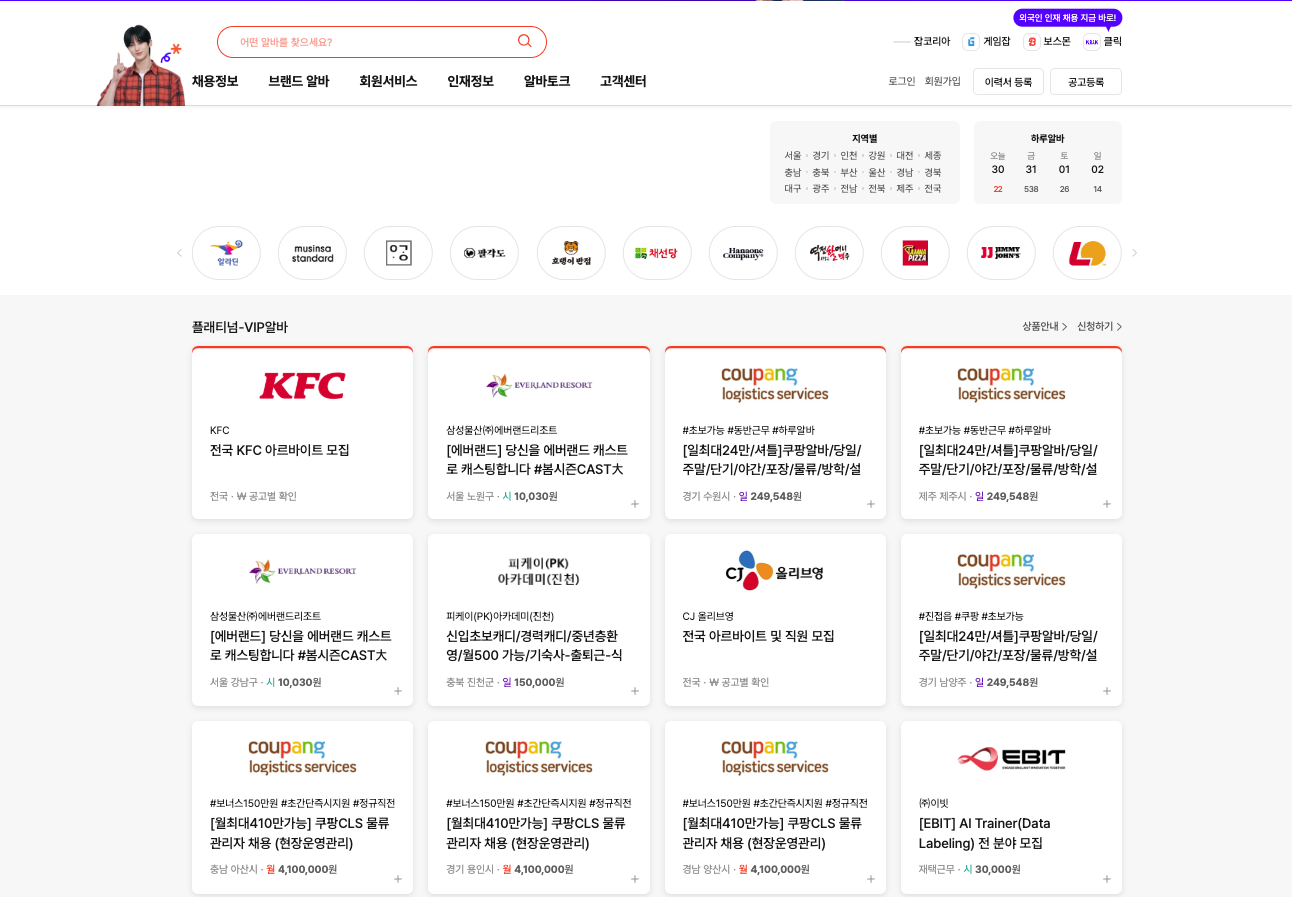Open the 전국 아르바이트 및 직원 모집 posting
Screen dimensions: 1292x897
pyautogui.click(x=758, y=636)
